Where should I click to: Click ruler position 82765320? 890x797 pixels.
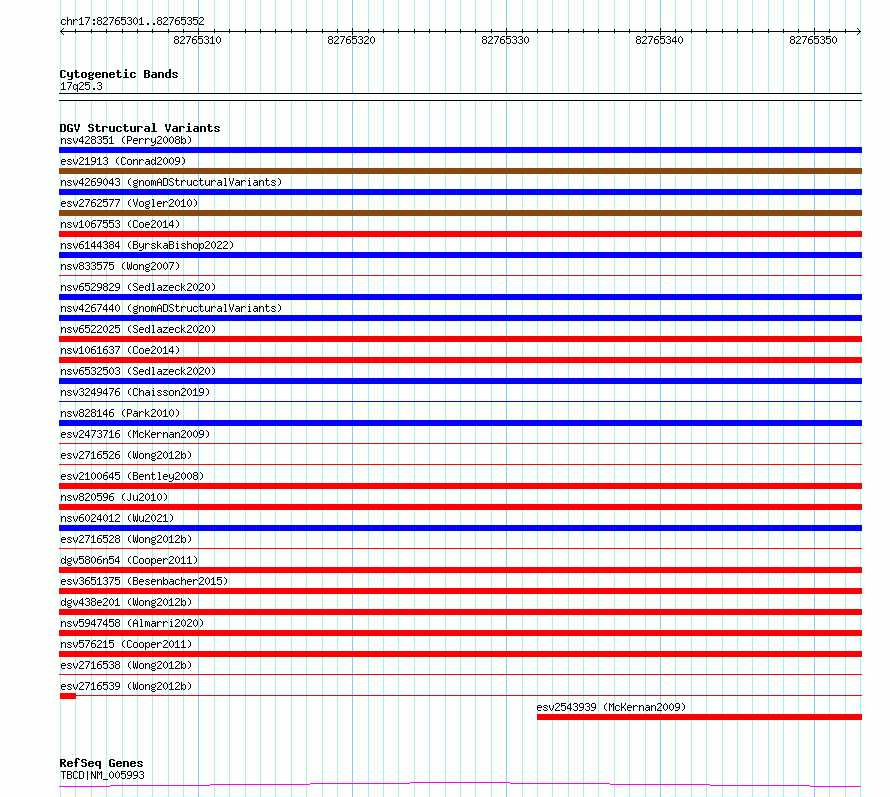pyautogui.click(x=351, y=40)
